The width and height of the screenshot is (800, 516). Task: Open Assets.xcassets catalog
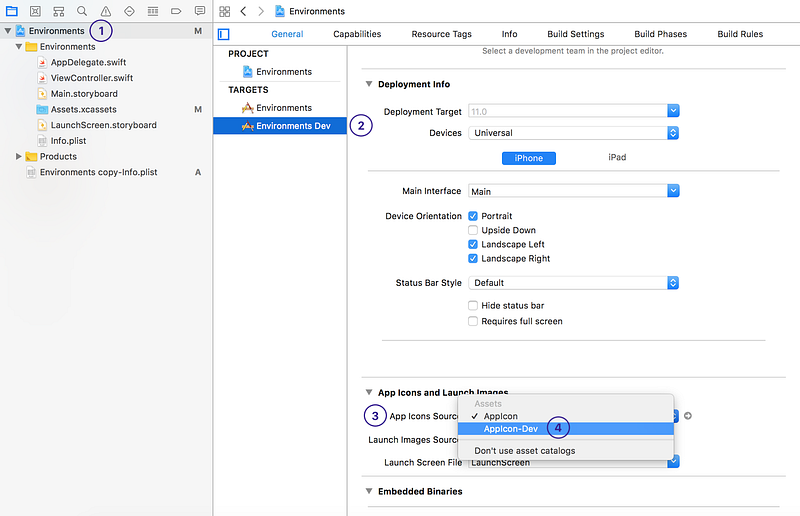[84, 109]
